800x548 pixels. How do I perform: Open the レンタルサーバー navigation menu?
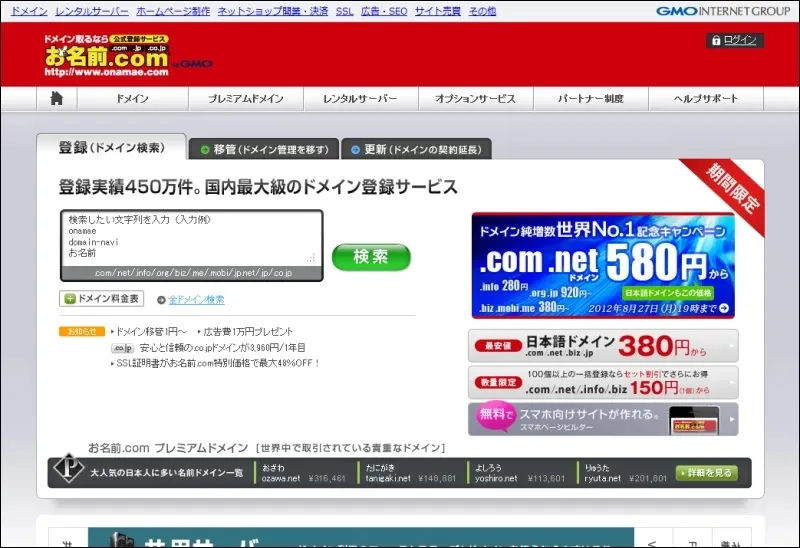pyautogui.click(x=361, y=98)
